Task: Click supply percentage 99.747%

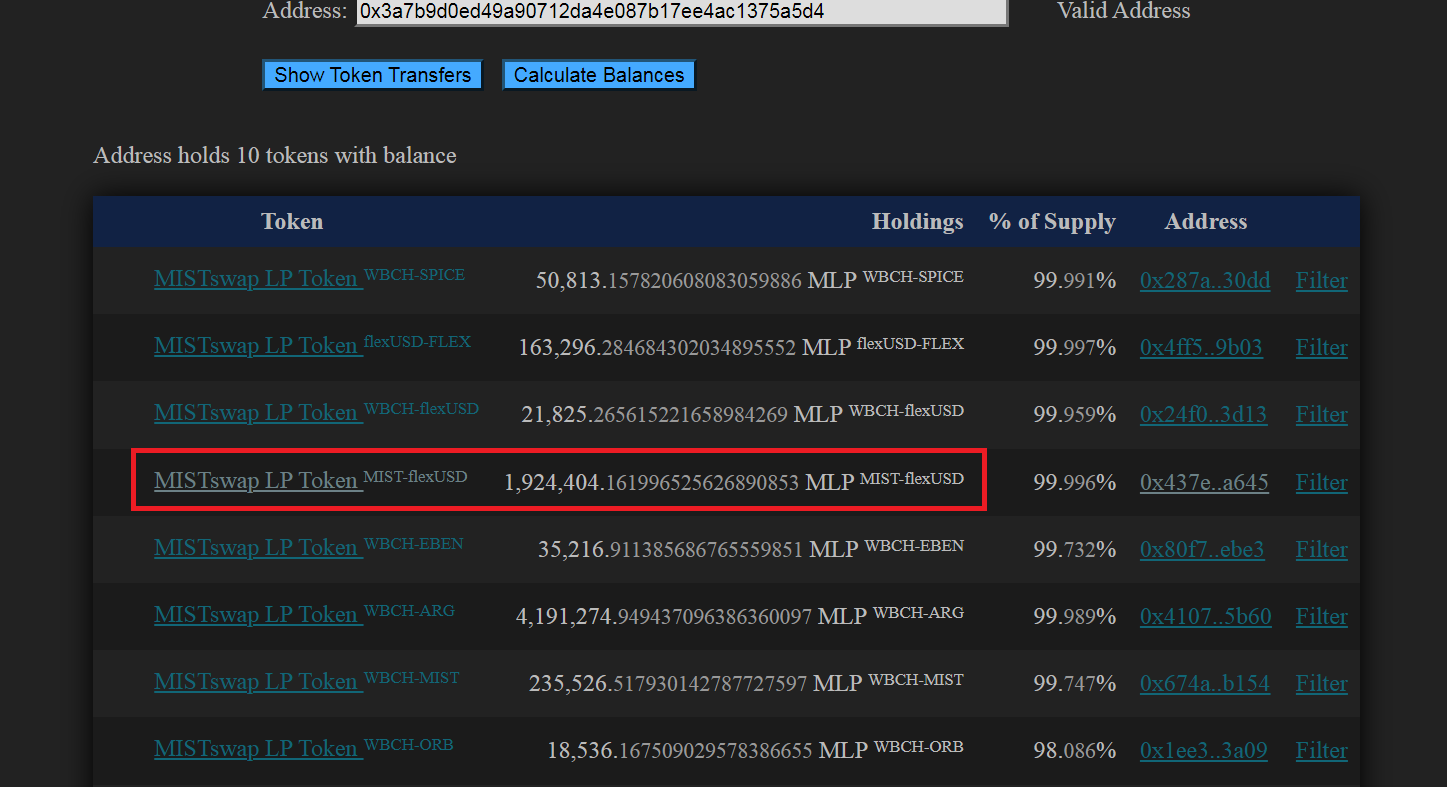Action: pyautogui.click(x=1075, y=683)
